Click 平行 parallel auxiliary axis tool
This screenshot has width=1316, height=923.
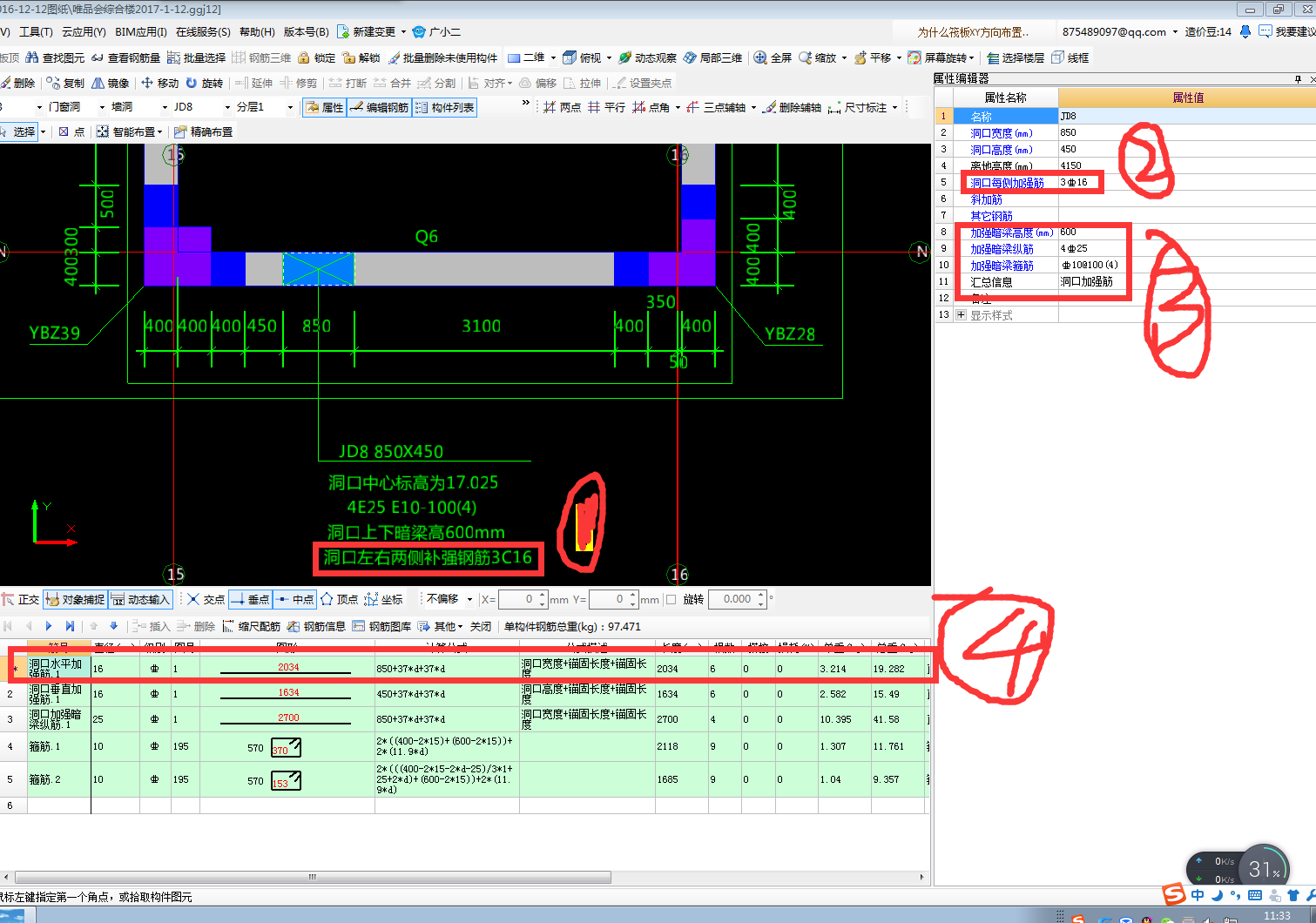606,107
